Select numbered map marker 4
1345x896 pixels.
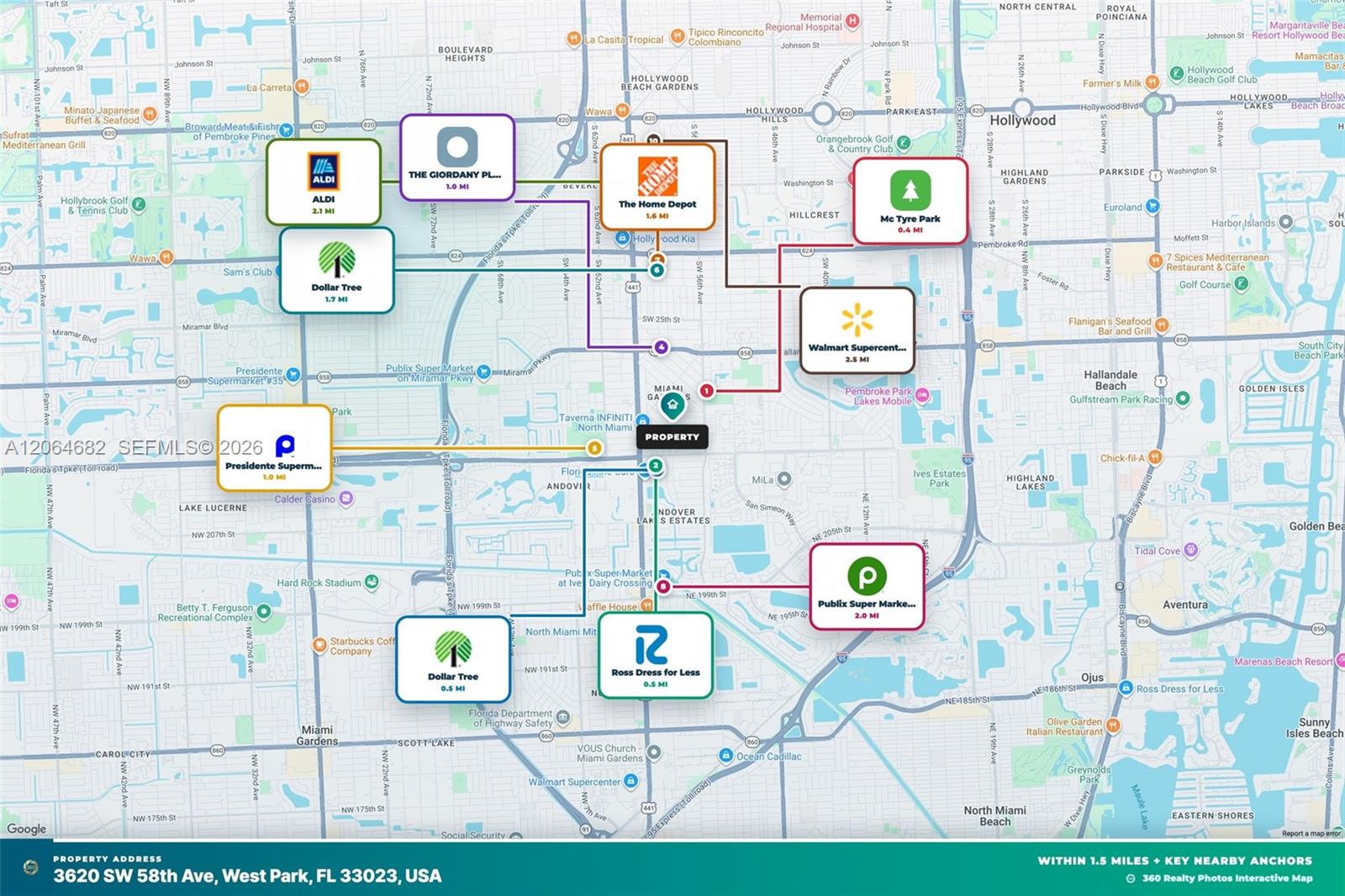point(662,347)
